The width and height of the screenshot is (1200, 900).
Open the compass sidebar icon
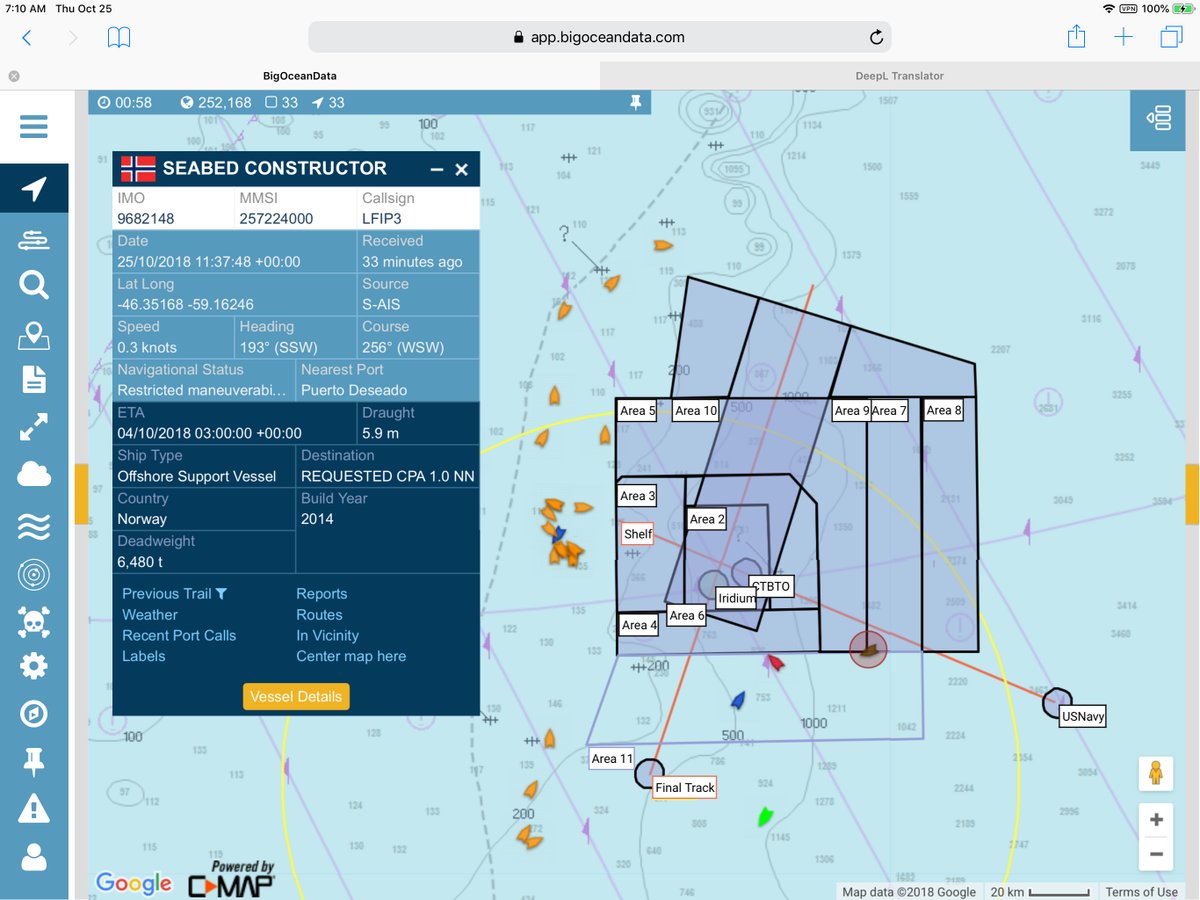pyautogui.click(x=33, y=714)
